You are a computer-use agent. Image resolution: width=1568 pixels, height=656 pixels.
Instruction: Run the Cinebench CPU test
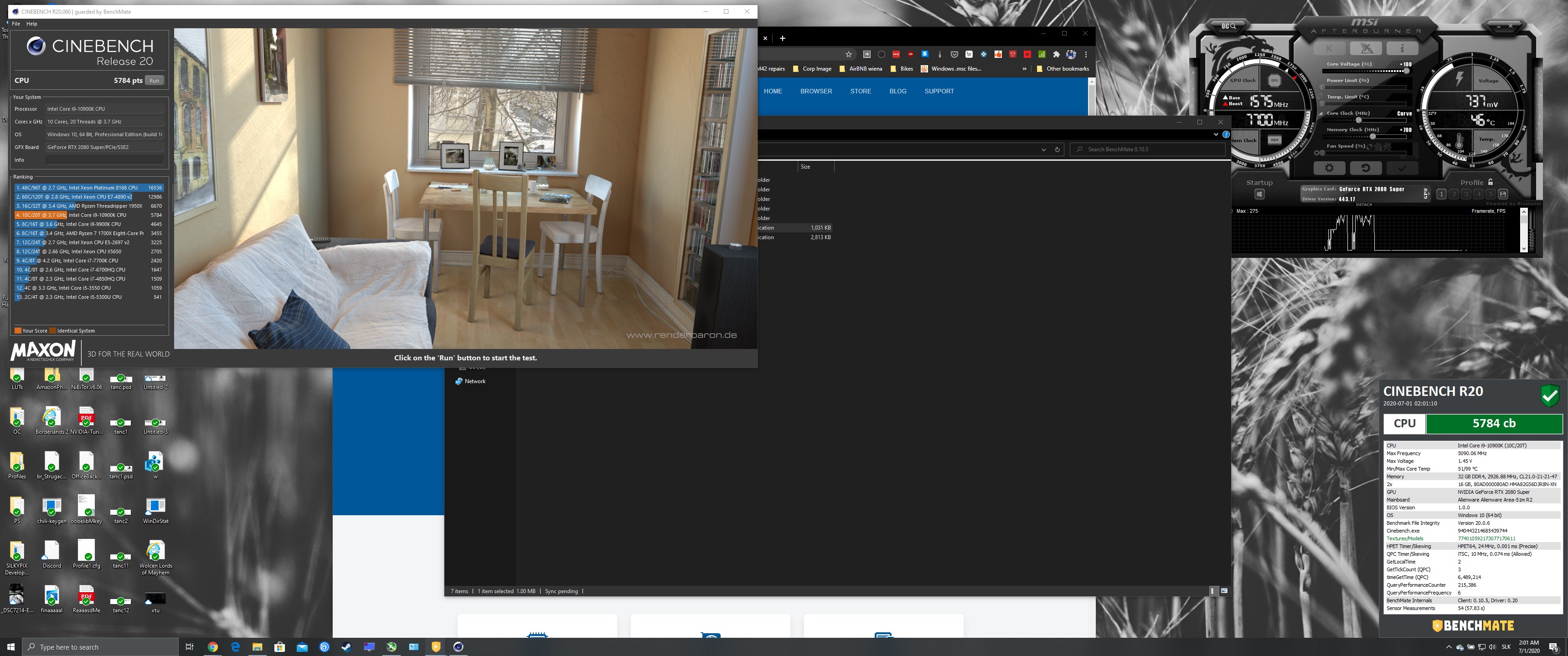point(154,80)
